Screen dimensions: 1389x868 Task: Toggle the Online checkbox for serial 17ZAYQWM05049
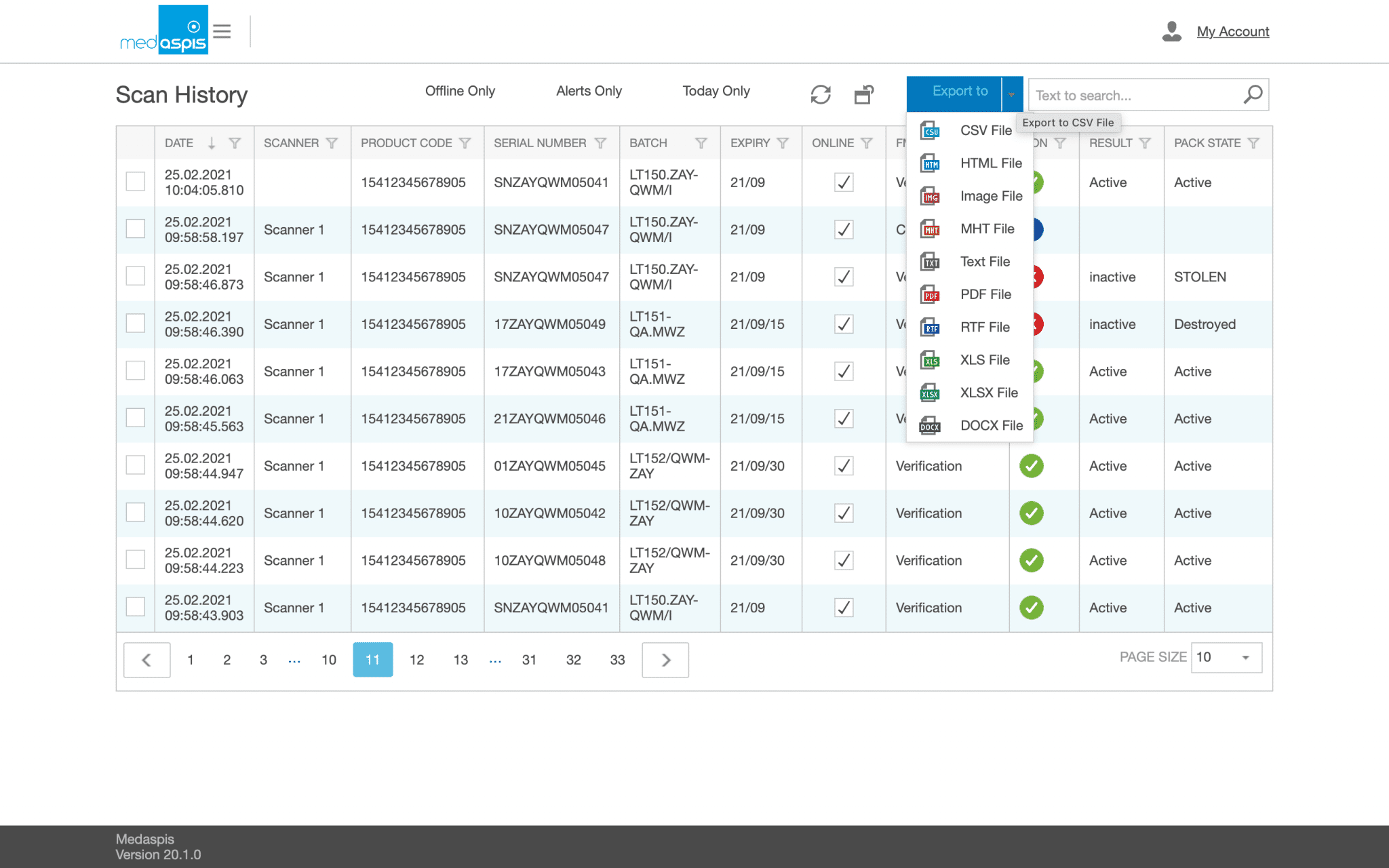[842, 324]
